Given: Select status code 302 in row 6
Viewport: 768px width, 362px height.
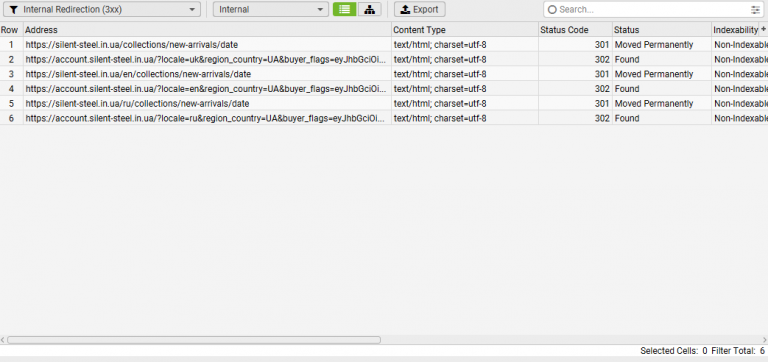Looking at the screenshot, I should 576,118.
